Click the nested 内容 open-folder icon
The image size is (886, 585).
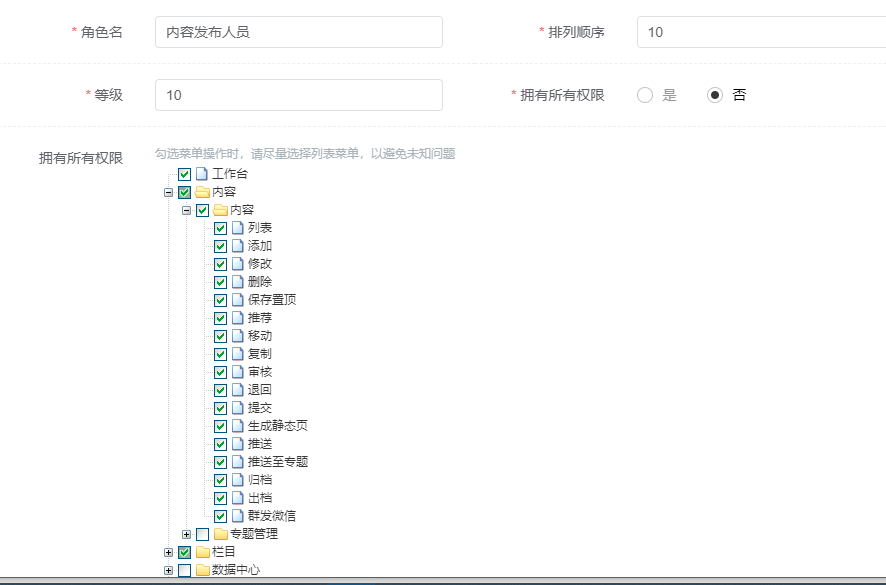[x=220, y=210]
